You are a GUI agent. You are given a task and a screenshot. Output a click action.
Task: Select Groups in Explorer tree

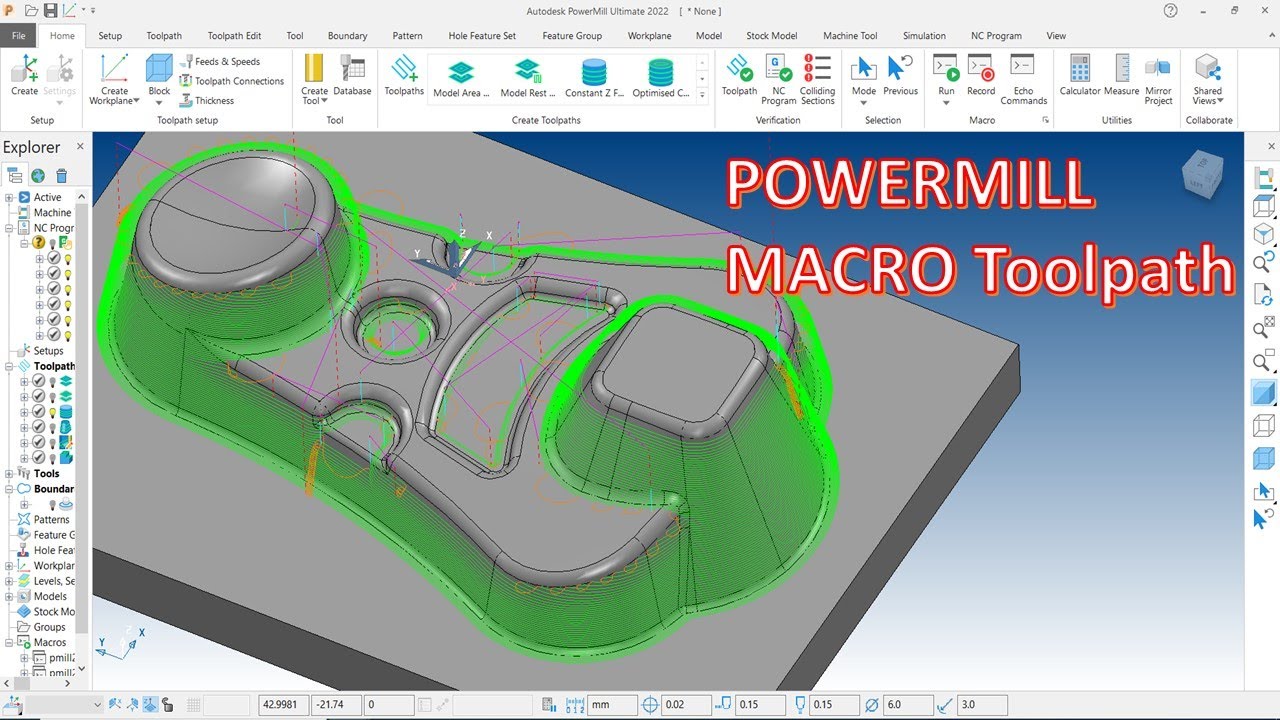pyautogui.click(x=50, y=627)
